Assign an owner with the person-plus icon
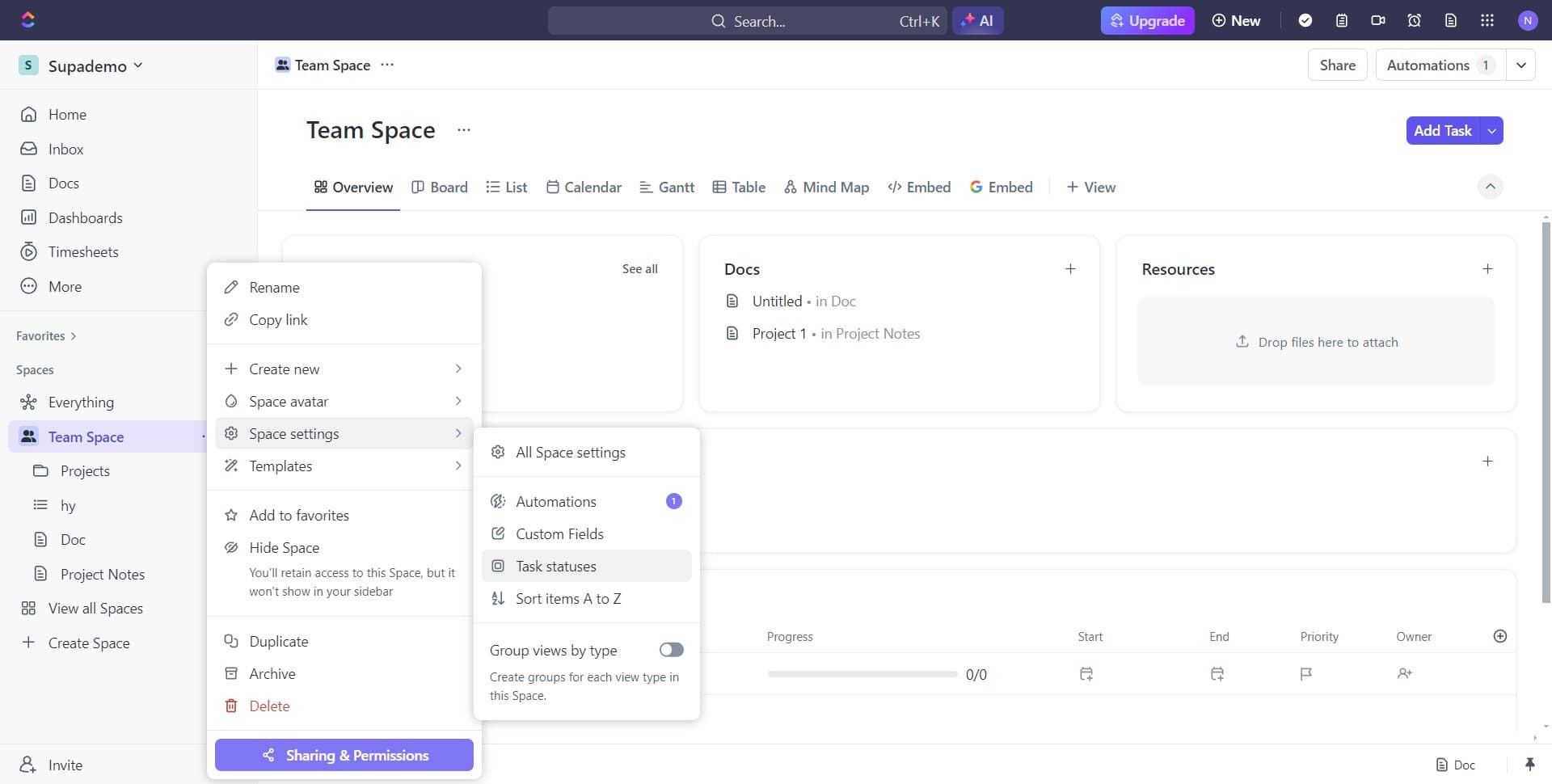The height and width of the screenshot is (784, 1552). tap(1405, 673)
